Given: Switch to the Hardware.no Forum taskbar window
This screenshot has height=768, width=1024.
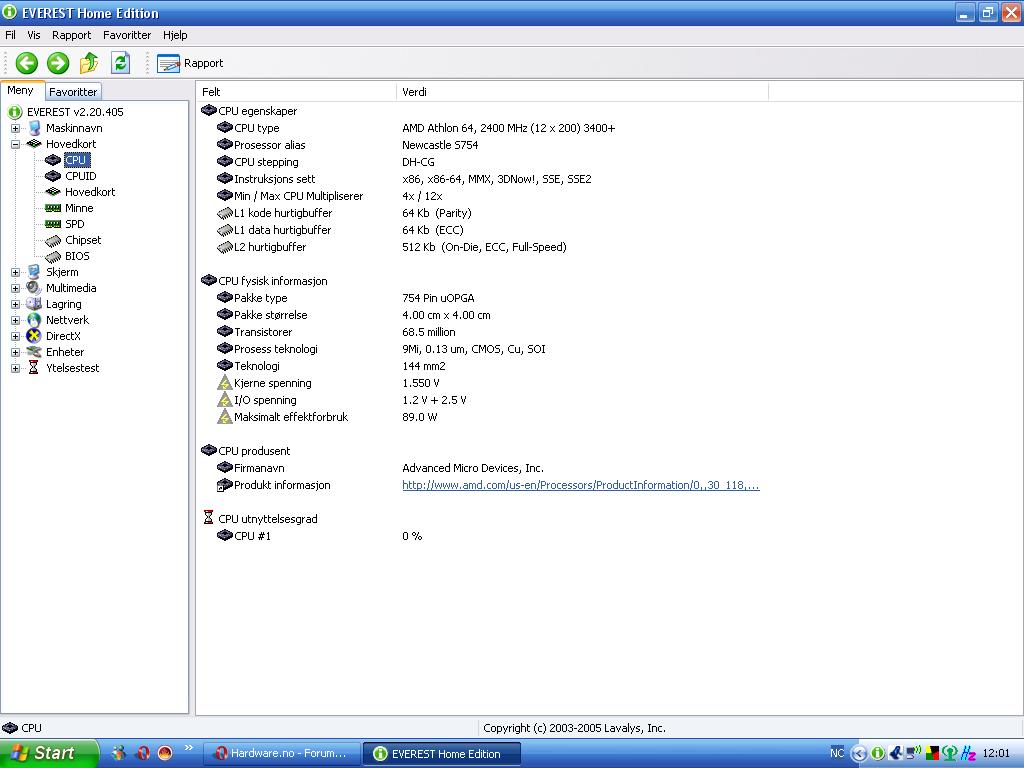Looking at the screenshot, I should click(x=281, y=754).
